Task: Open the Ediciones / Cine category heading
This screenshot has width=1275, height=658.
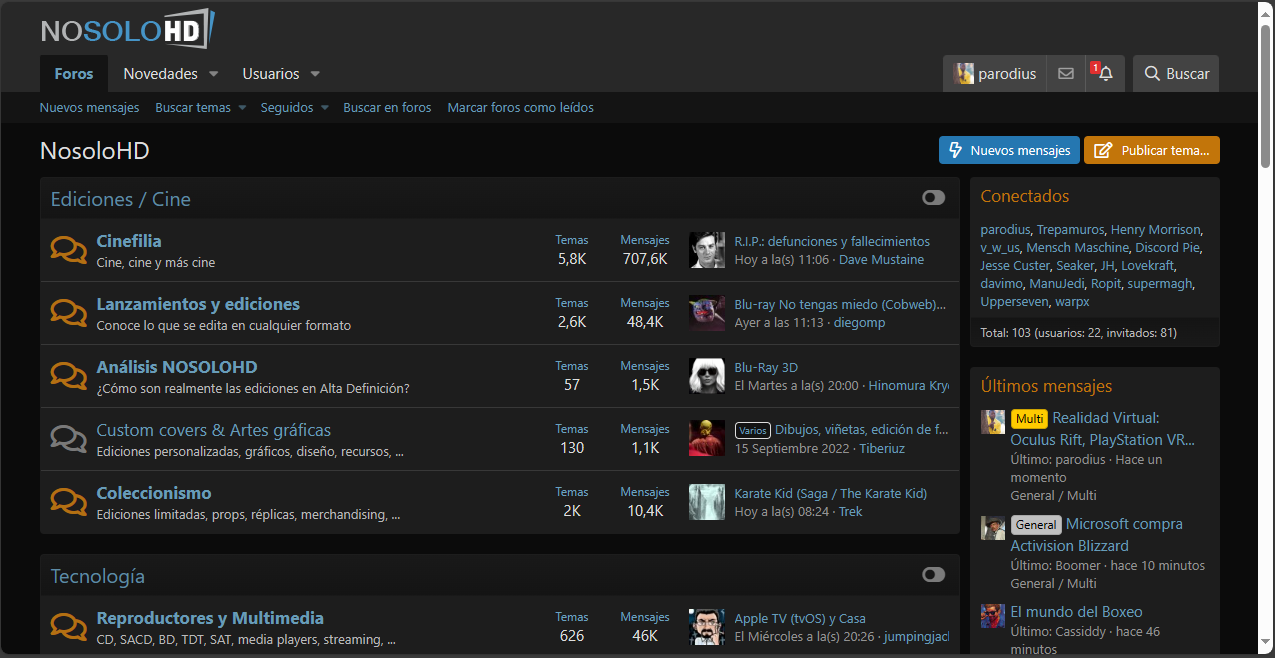Action: coord(121,199)
